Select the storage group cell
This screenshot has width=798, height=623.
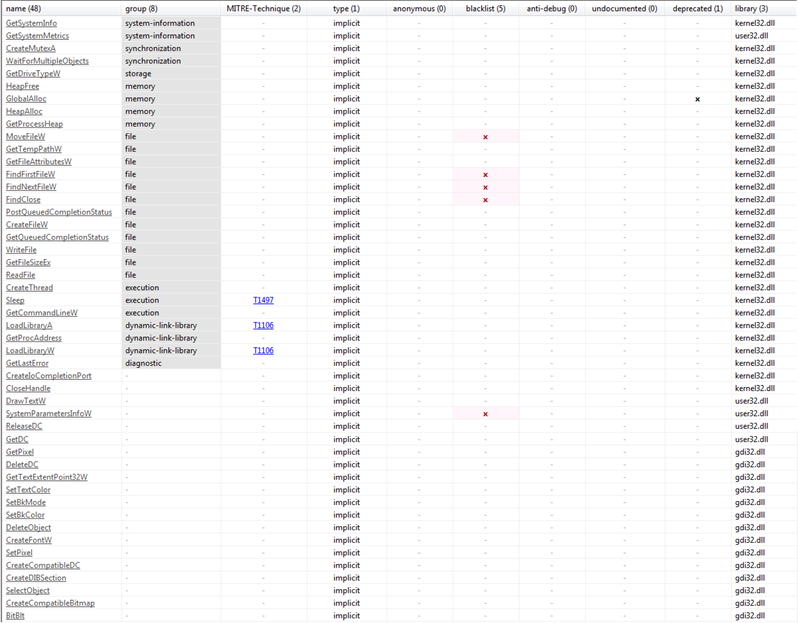pyautogui.click(x=171, y=74)
